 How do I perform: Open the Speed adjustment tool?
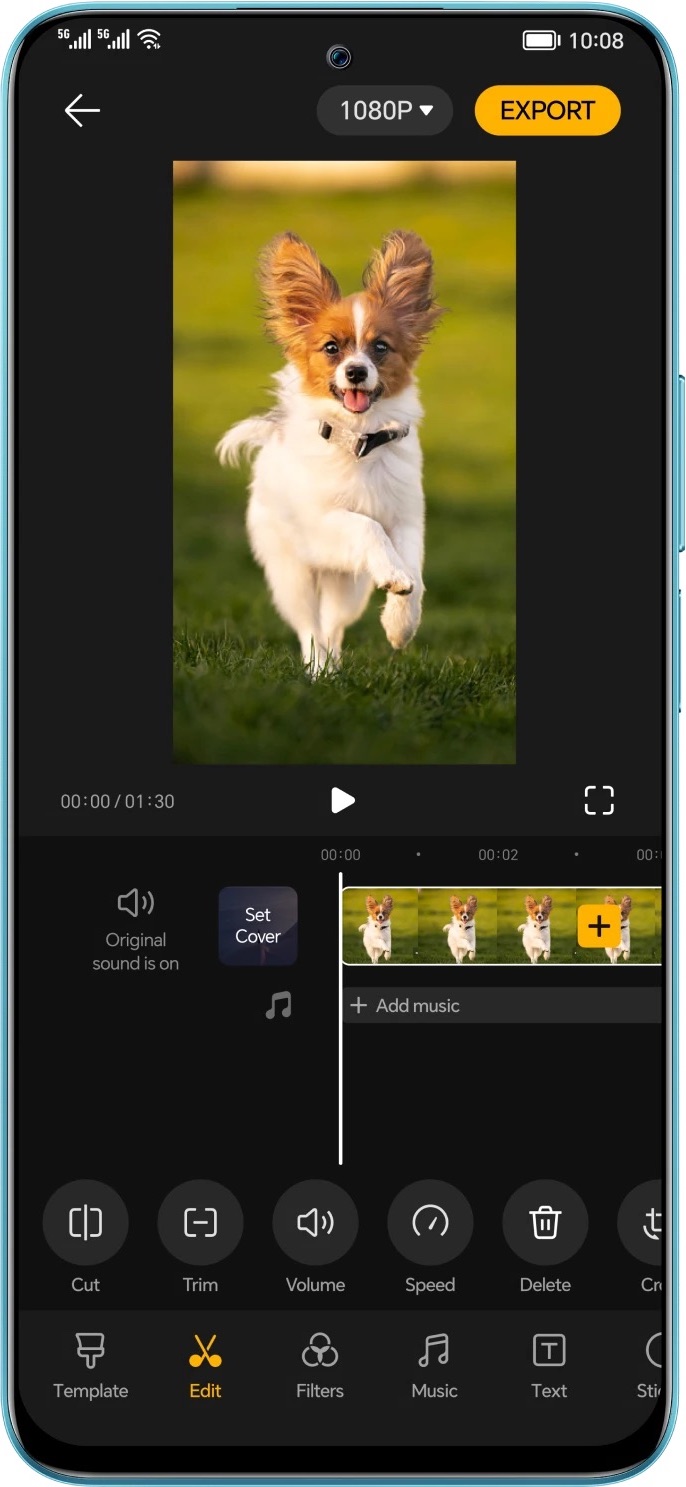tap(430, 1223)
